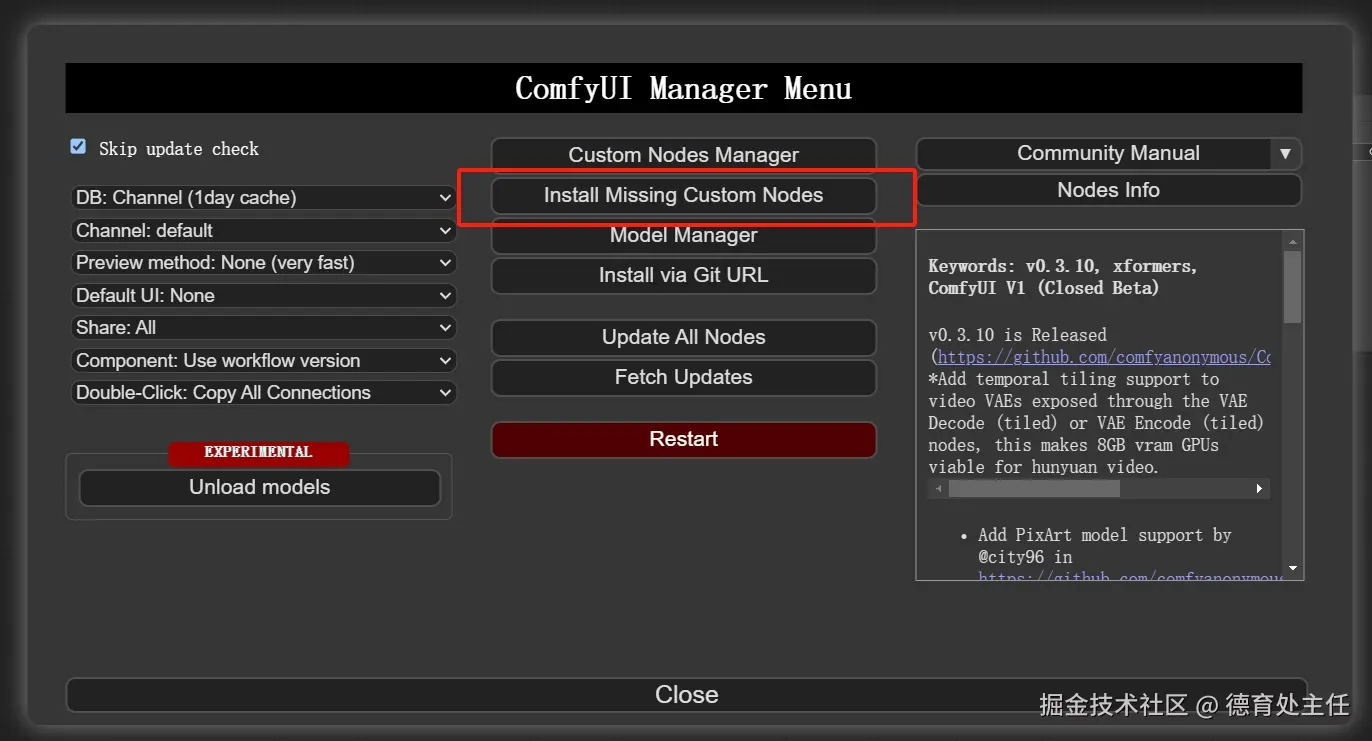The image size is (1372, 741).
Task: Click the vertical scrollbar thumb in news panel
Action: 1293,287
